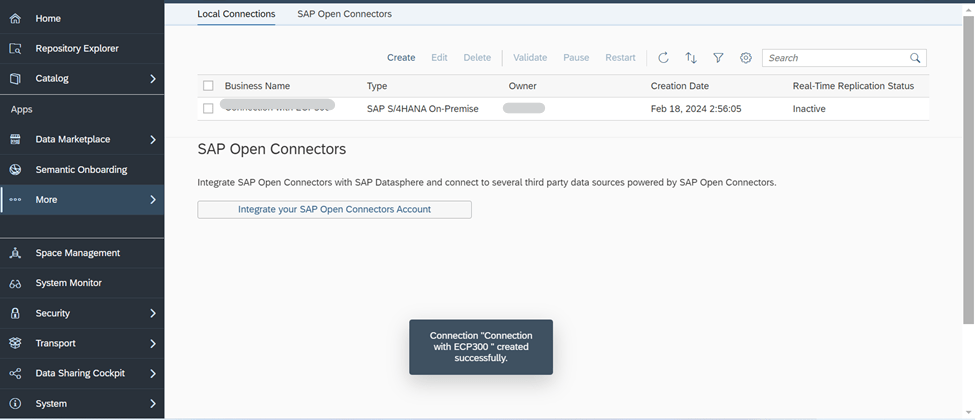975x420 pixels.
Task: Click the Restart toolbar button
Action: coord(621,58)
